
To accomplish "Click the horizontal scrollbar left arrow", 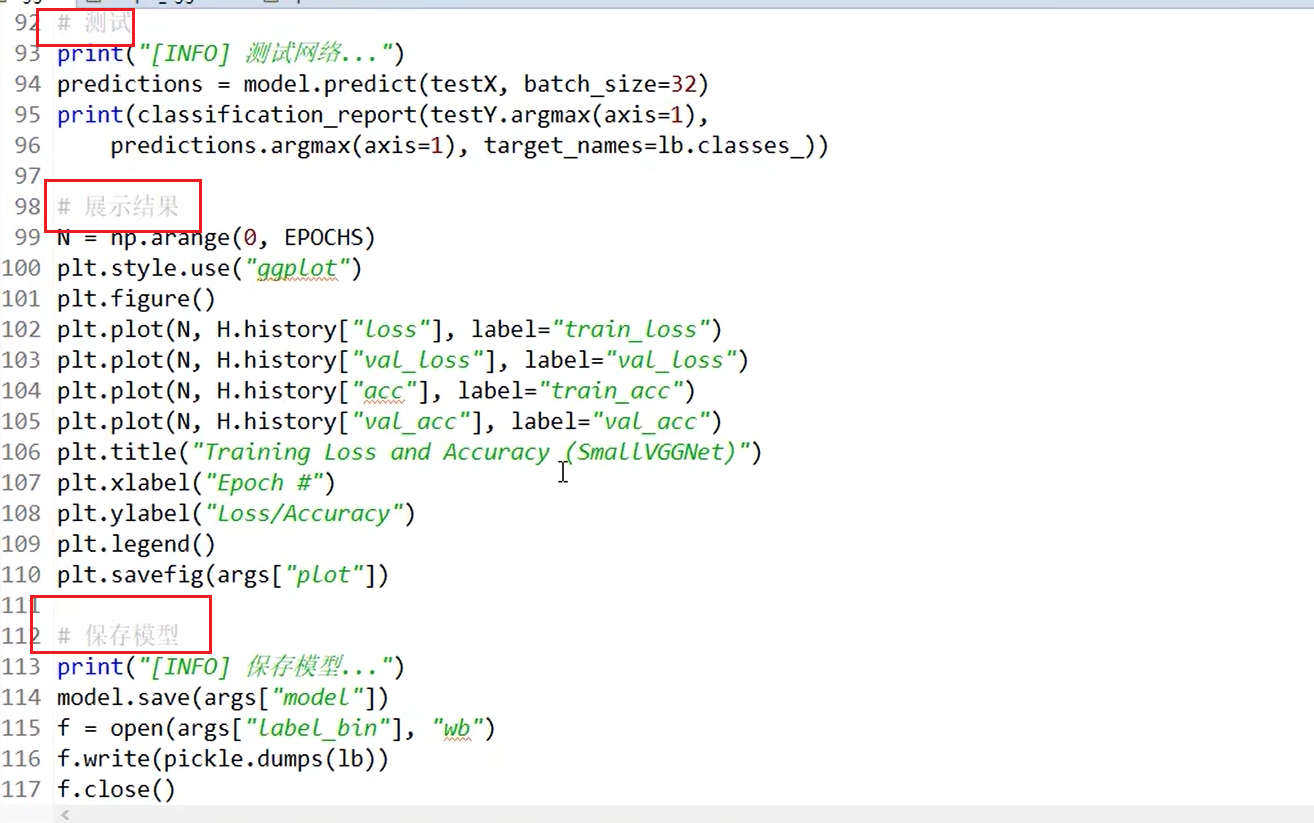I will point(66,815).
